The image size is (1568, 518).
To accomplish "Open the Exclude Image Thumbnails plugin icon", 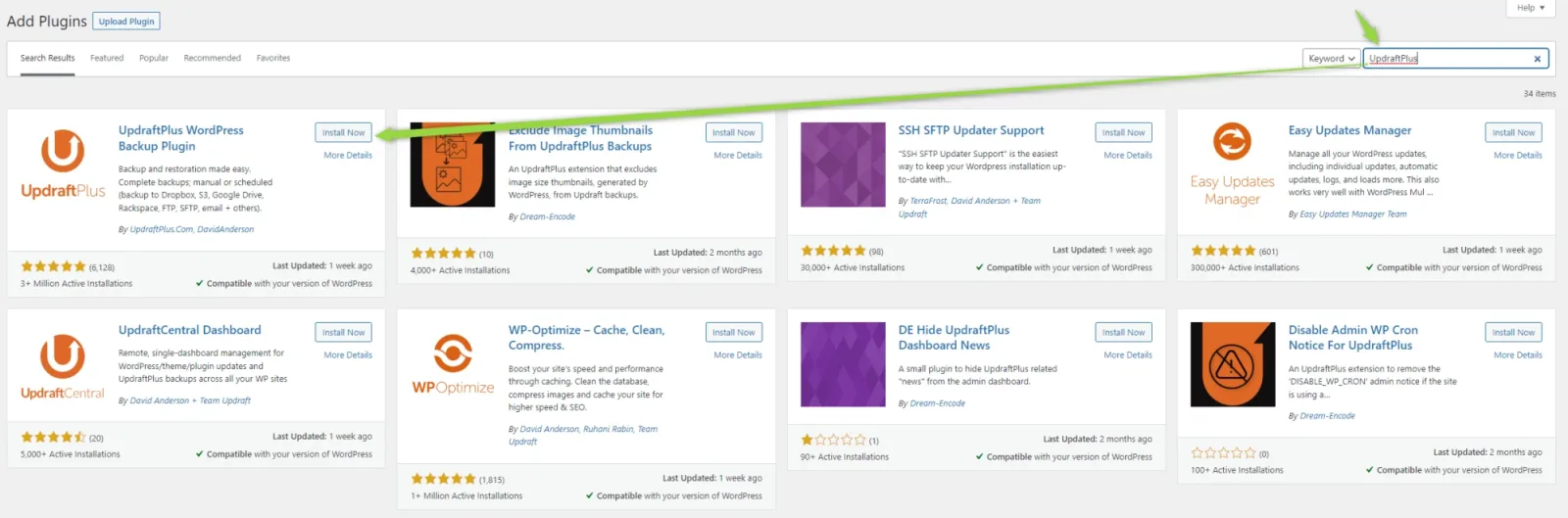I will click(453, 165).
